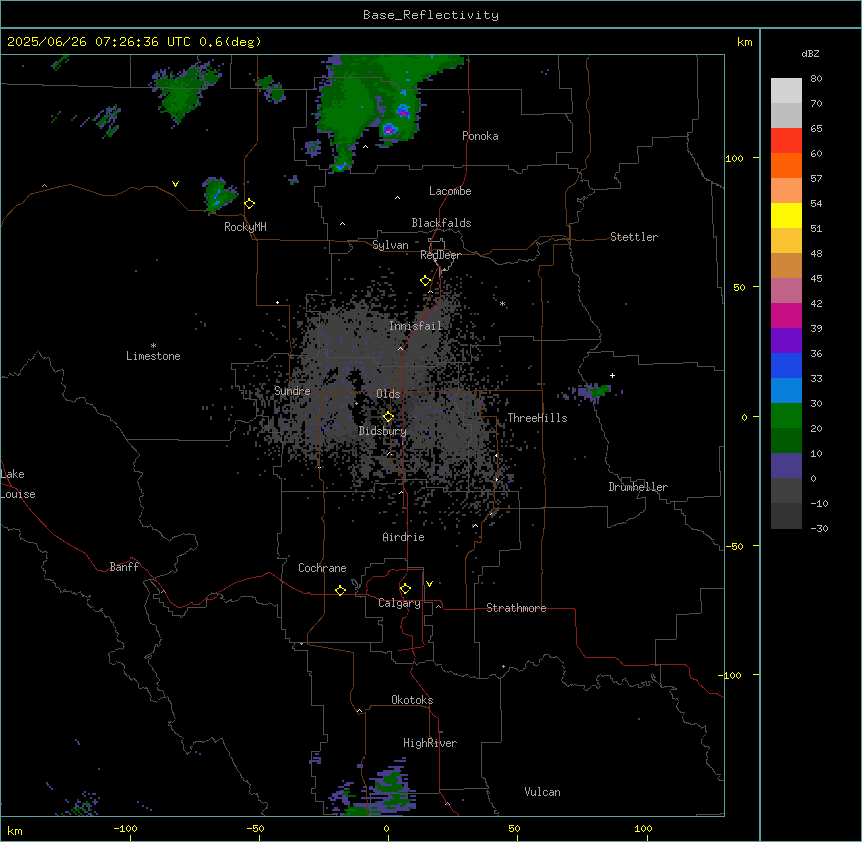Screen dimensions: 862x842
Task: Click the RockyMH label
Action: [245, 227]
